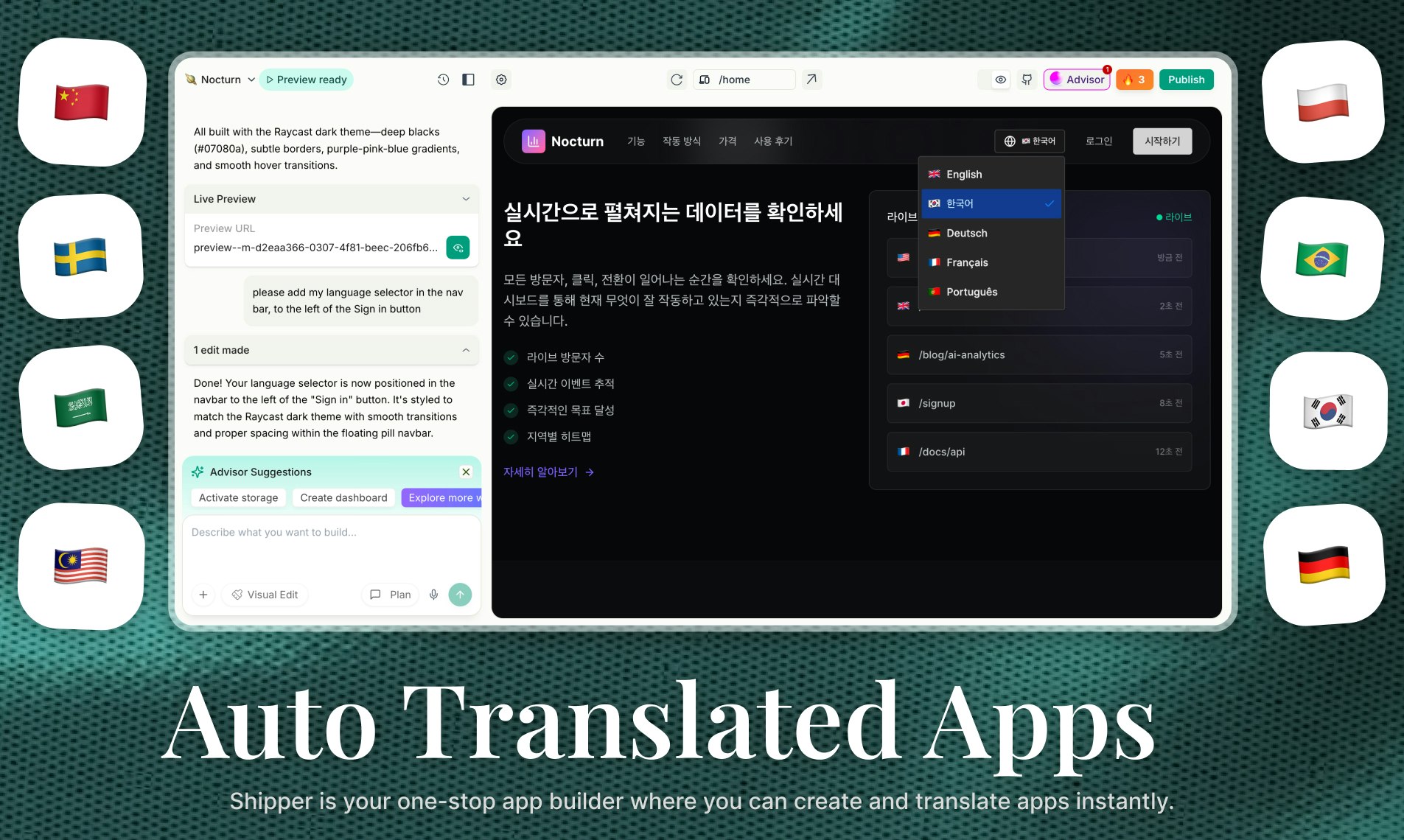Screen dimensions: 1404x840
Task: Select the sidebar layout panel icon
Action: 468,80
